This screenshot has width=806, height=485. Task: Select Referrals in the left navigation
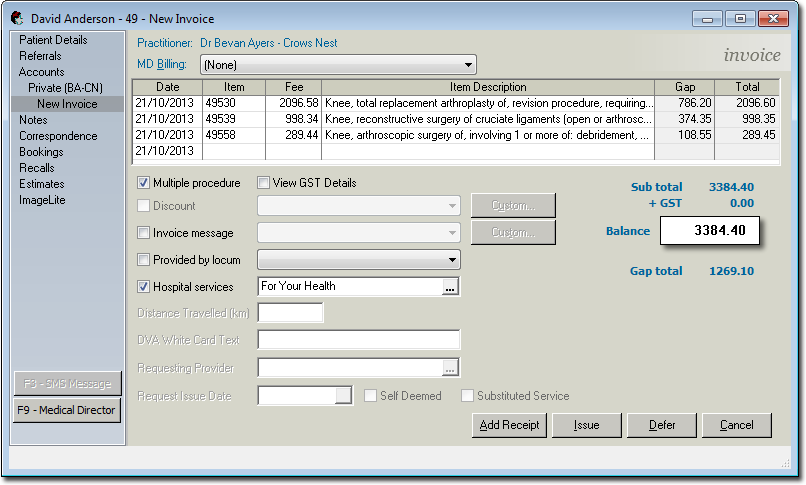pos(40,56)
